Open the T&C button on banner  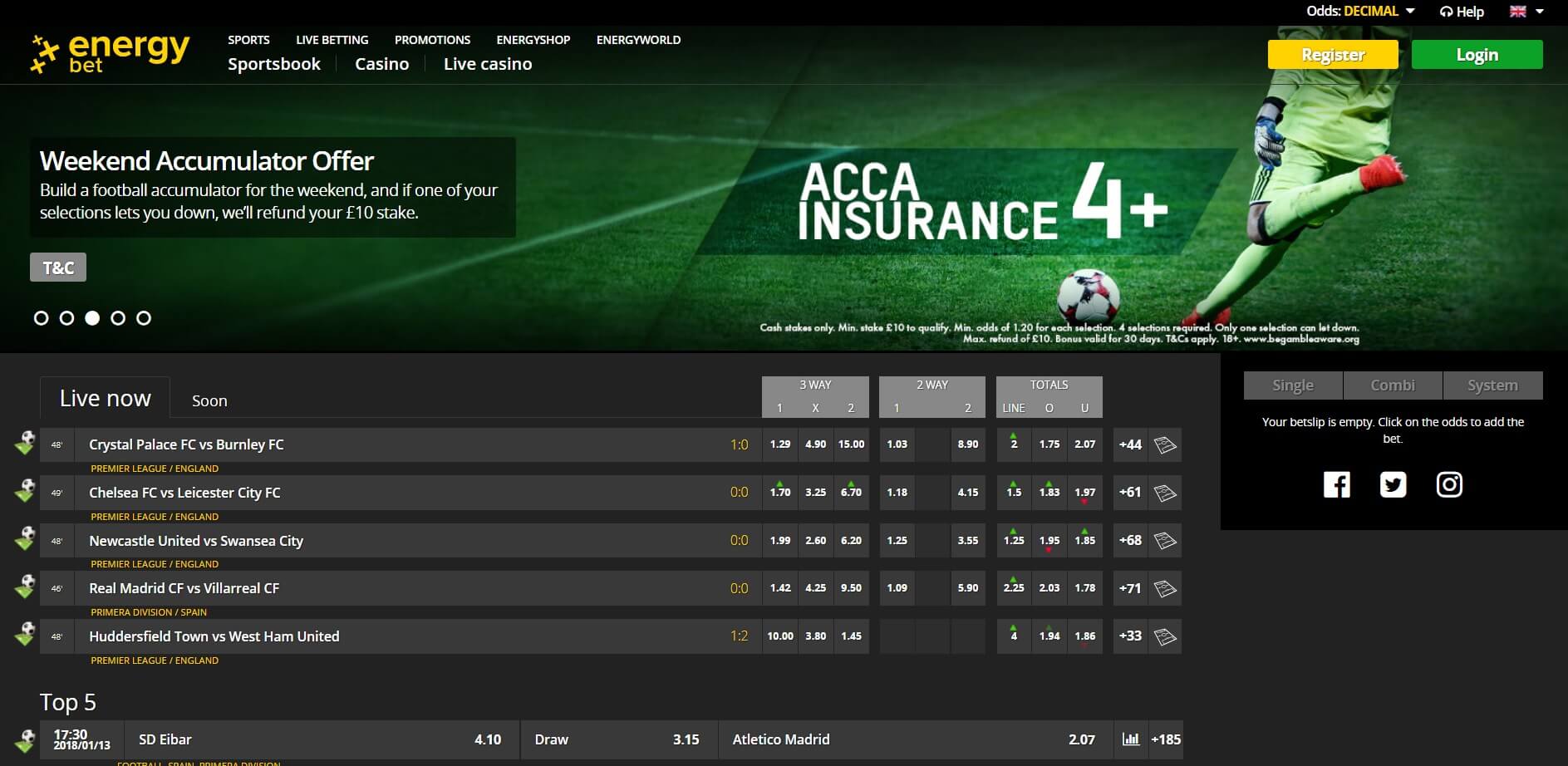tap(58, 268)
